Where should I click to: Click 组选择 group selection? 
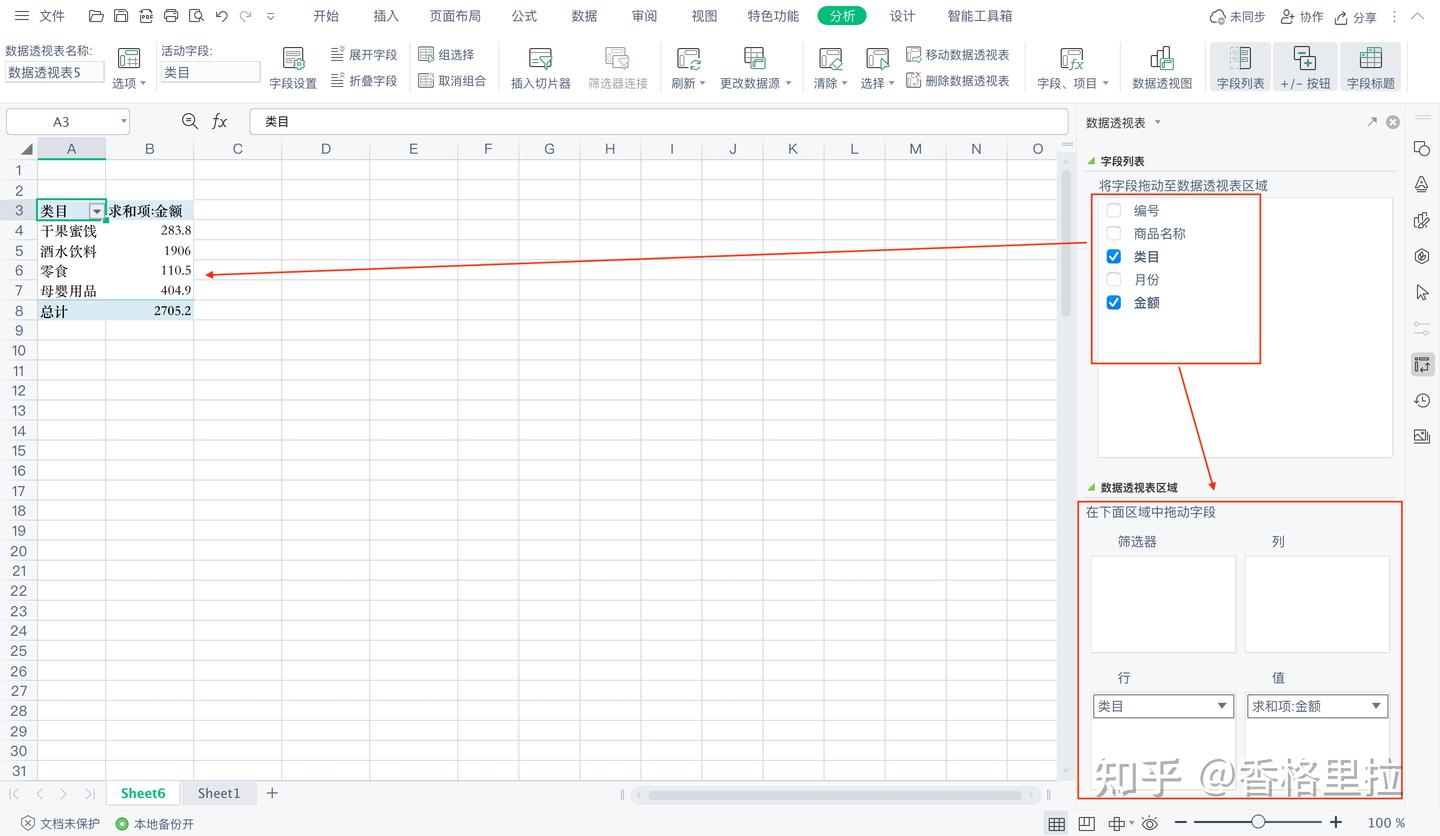[x=446, y=54]
